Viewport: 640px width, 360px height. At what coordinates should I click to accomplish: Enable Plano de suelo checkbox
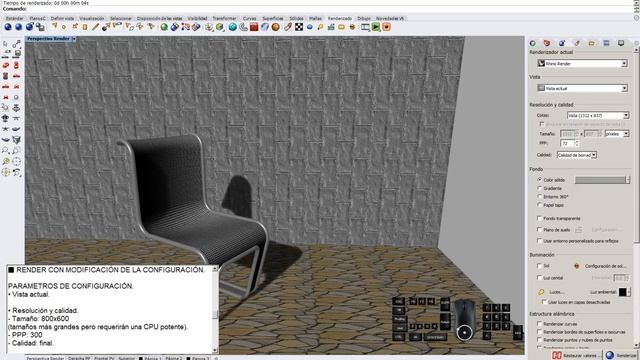tap(540, 230)
